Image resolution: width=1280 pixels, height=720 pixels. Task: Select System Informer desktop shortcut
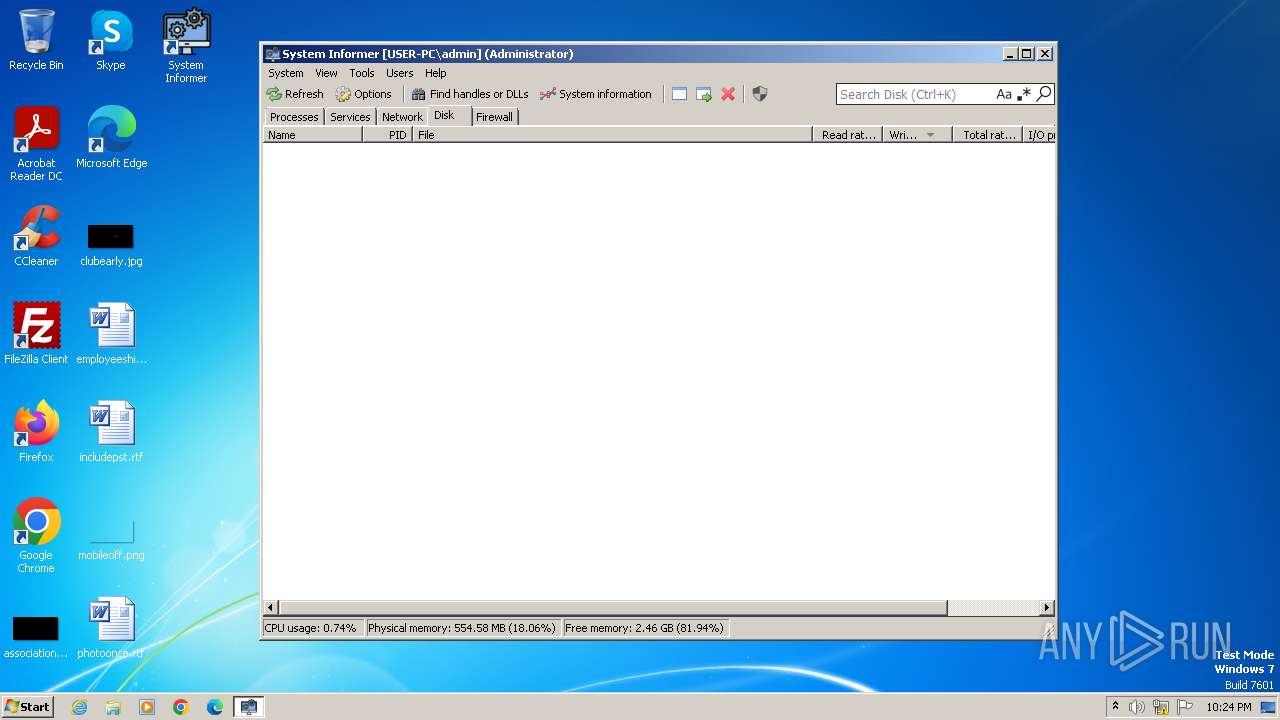[186, 46]
